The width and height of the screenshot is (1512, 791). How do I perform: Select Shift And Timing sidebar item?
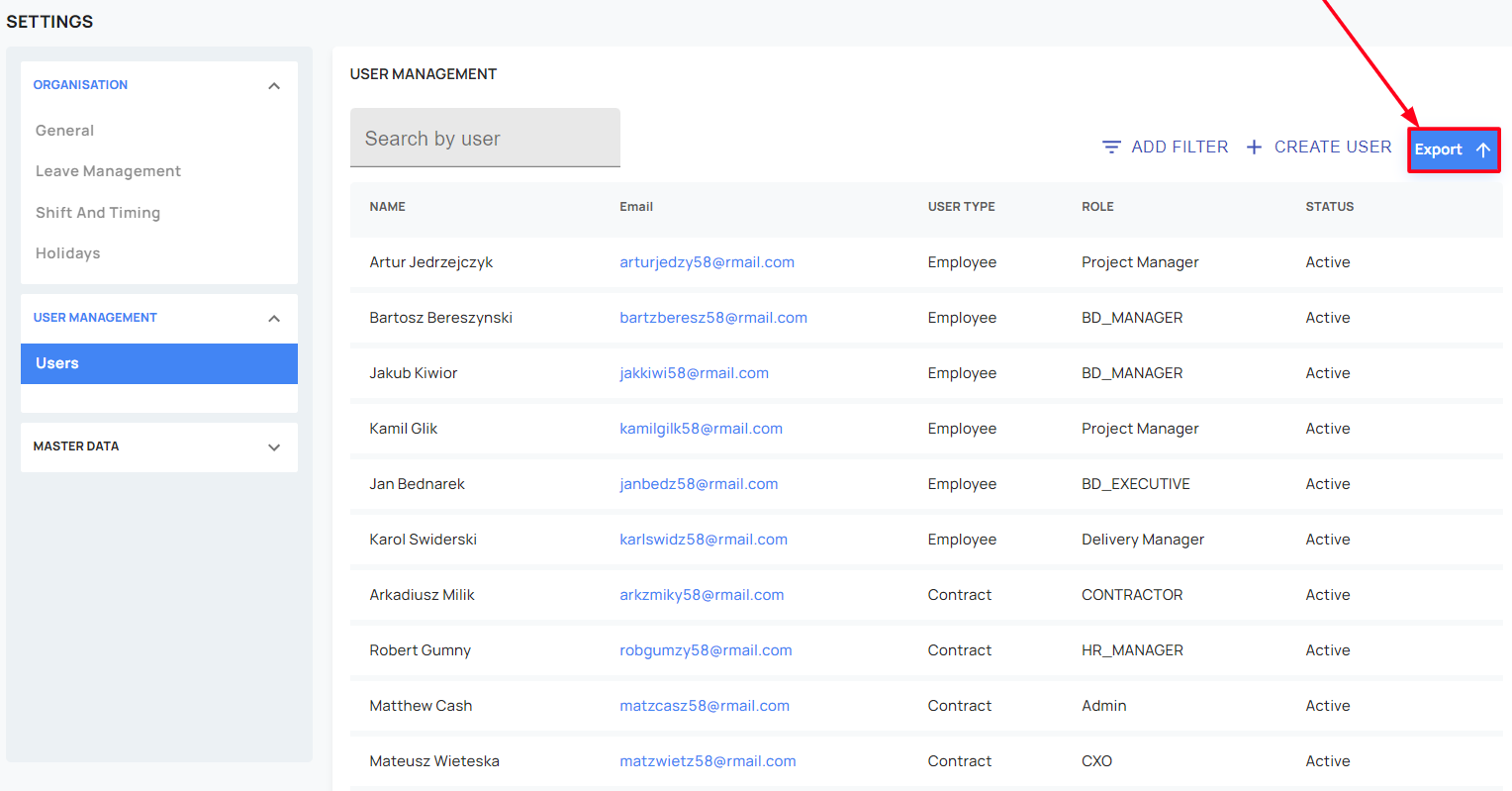pos(98,213)
